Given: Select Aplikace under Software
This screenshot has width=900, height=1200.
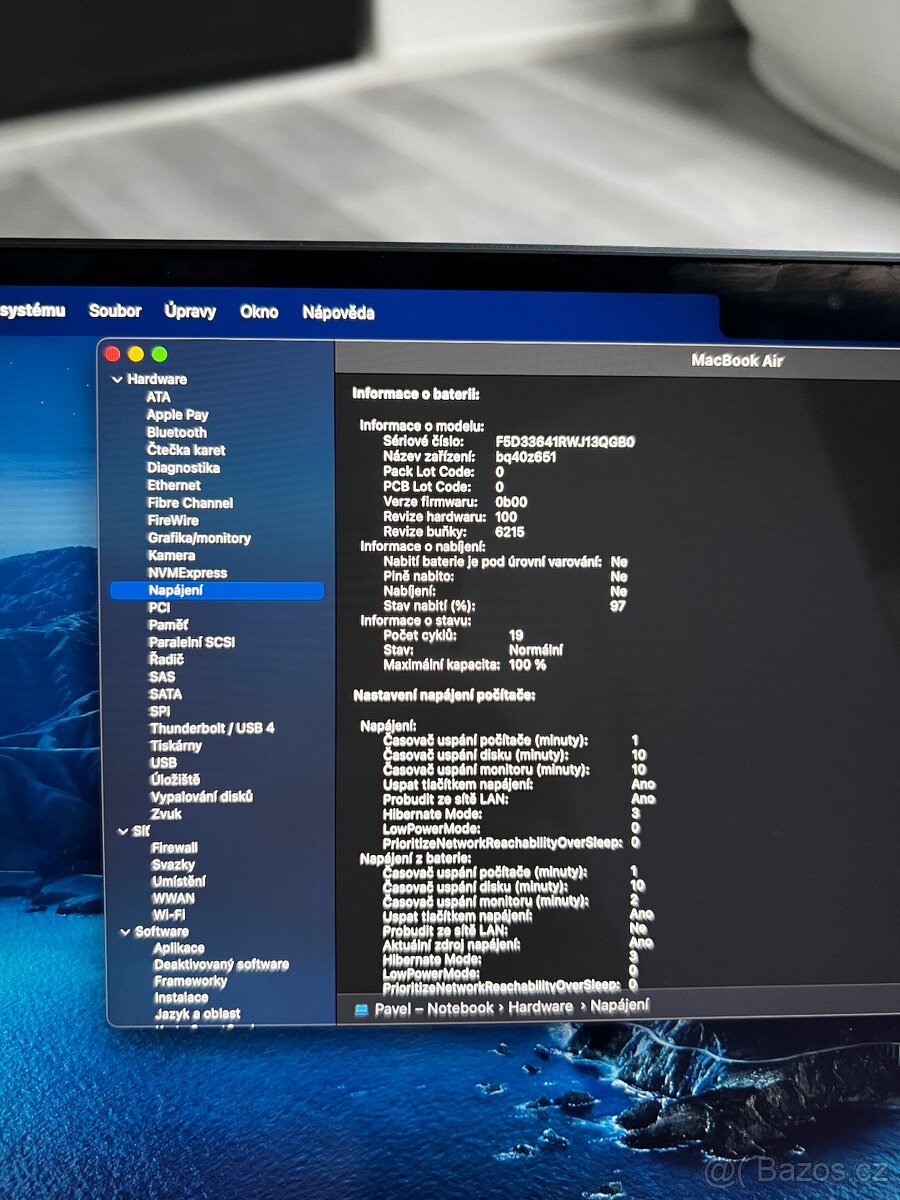Looking at the screenshot, I should (179, 948).
